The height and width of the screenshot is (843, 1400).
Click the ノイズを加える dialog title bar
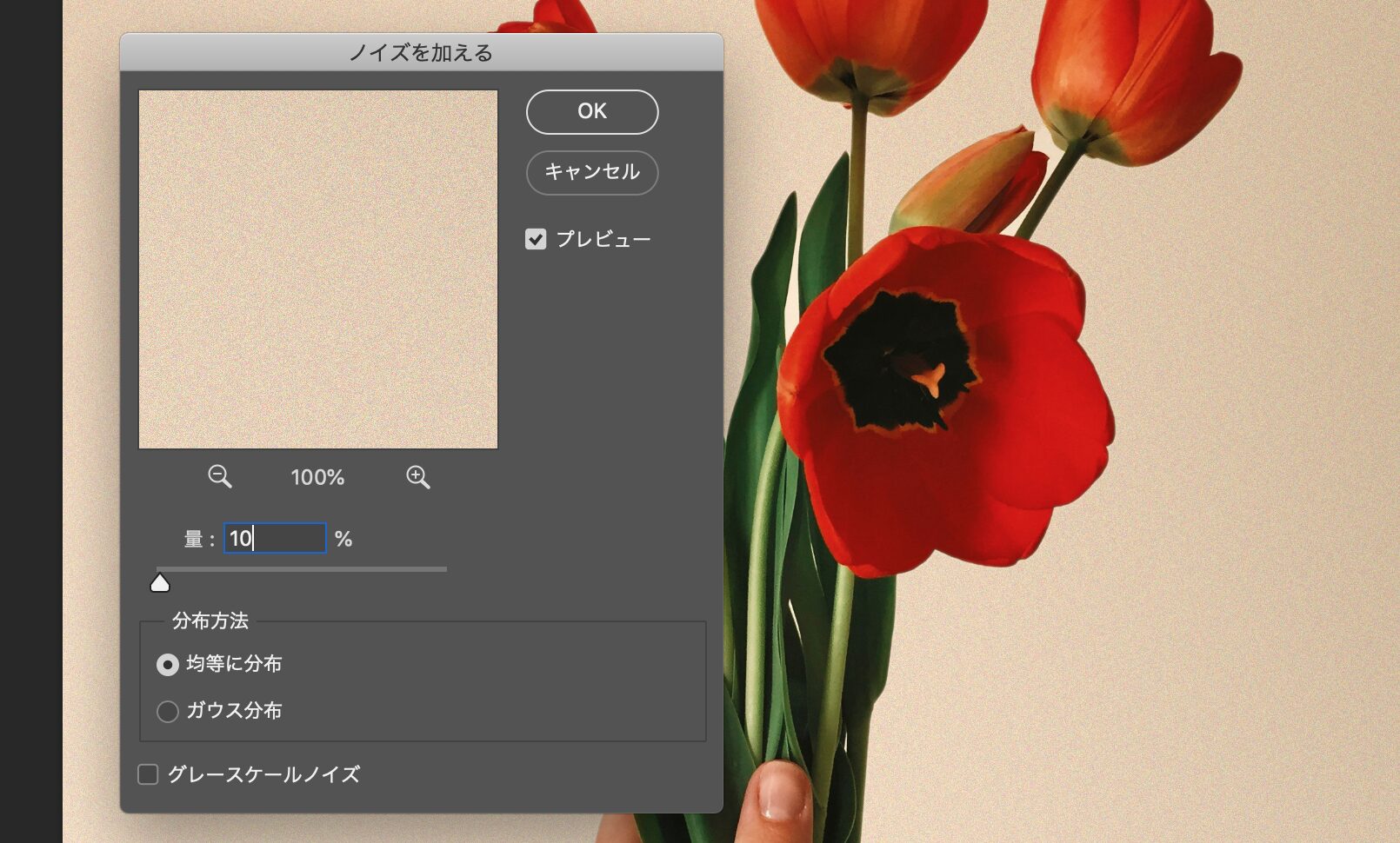(x=421, y=53)
